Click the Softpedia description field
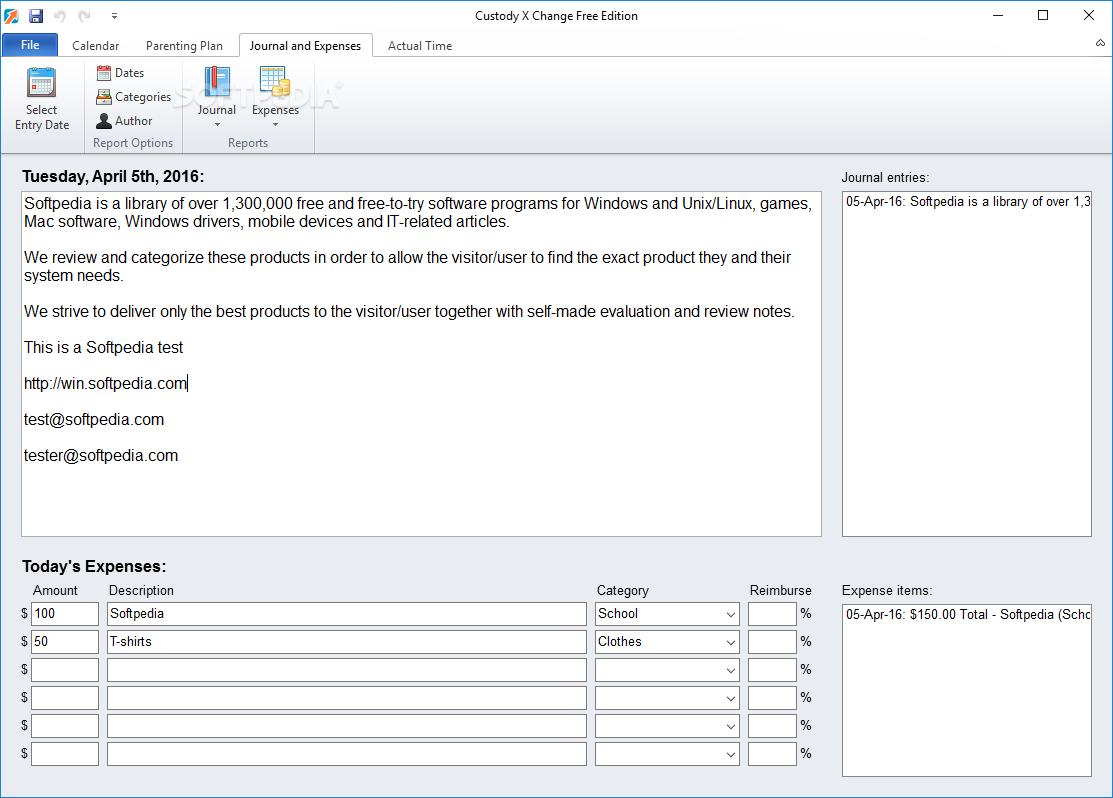Screen dimensions: 1113x798 [x=346, y=613]
